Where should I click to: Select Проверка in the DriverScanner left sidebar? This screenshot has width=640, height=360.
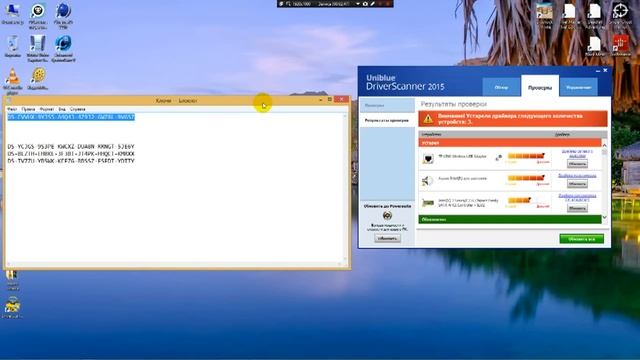pos(387,105)
